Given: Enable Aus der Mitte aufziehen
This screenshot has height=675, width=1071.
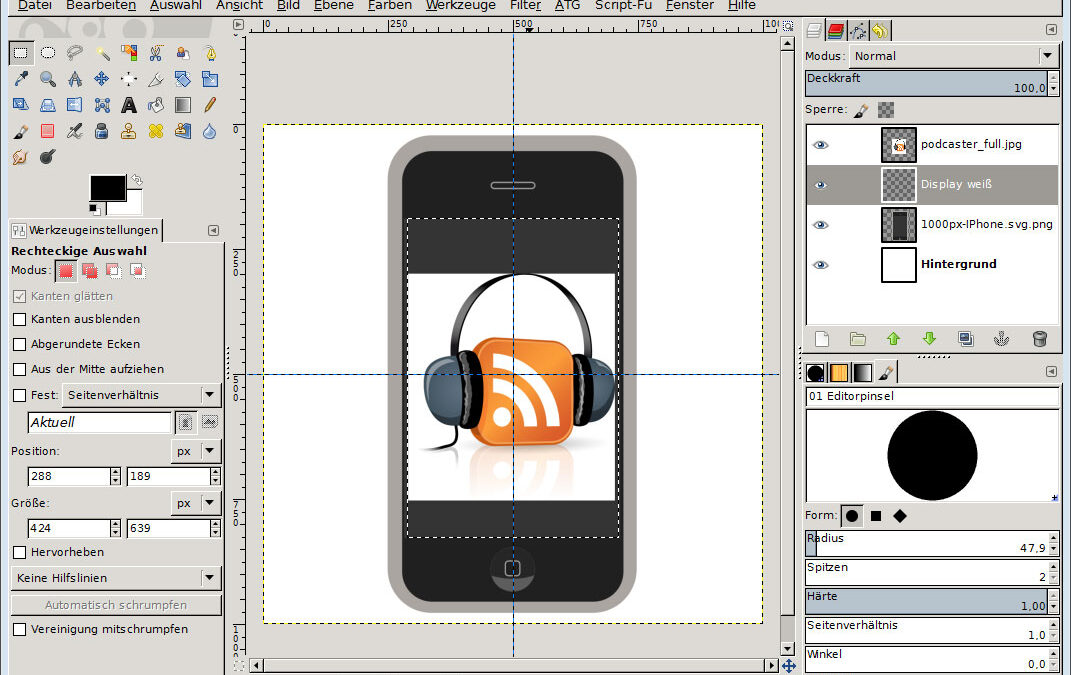Looking at the screenshot, I should (20, 369).
